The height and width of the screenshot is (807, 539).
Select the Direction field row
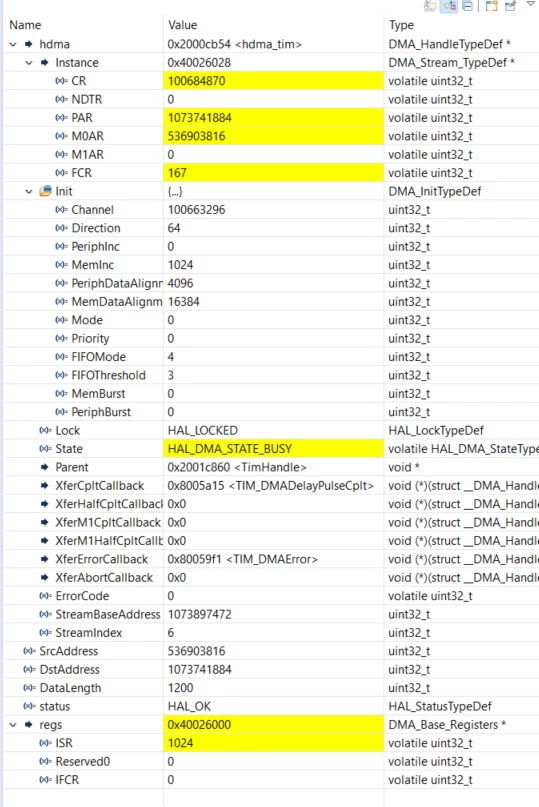pyautogui.click(x=271, y=228)
